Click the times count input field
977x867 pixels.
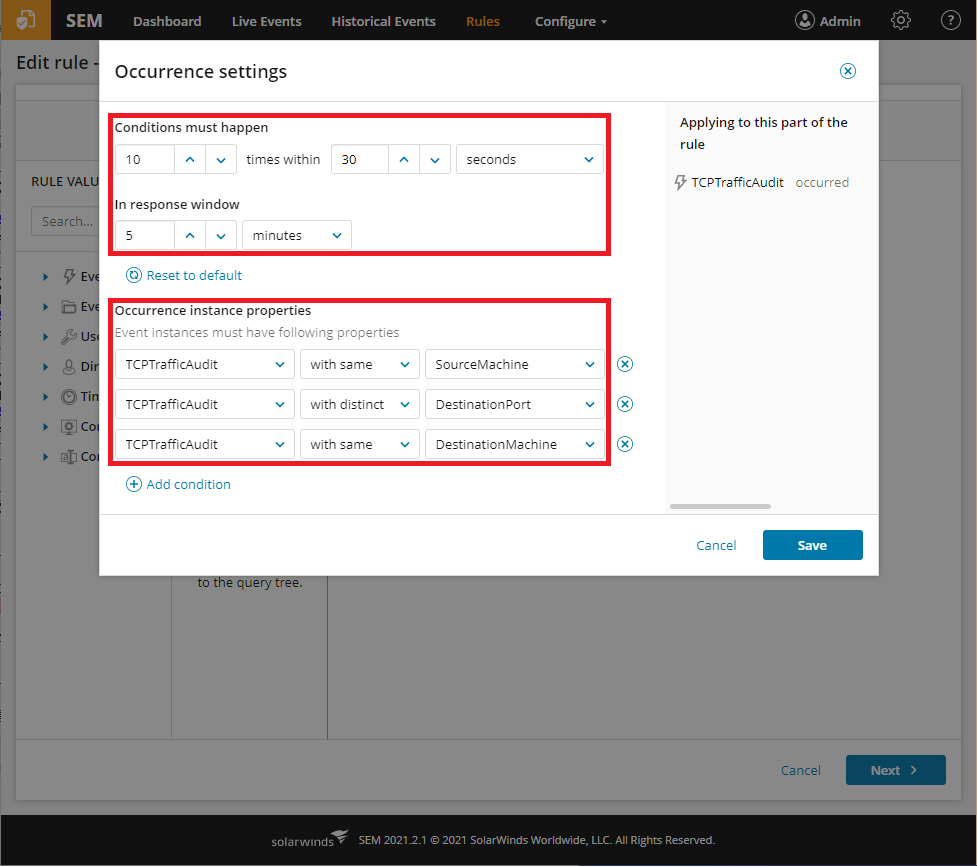click(x=145, y=160)
